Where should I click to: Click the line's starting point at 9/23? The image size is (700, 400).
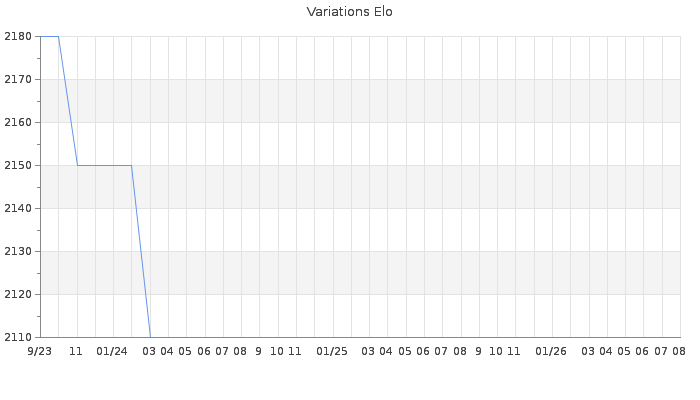click(41, 37)
